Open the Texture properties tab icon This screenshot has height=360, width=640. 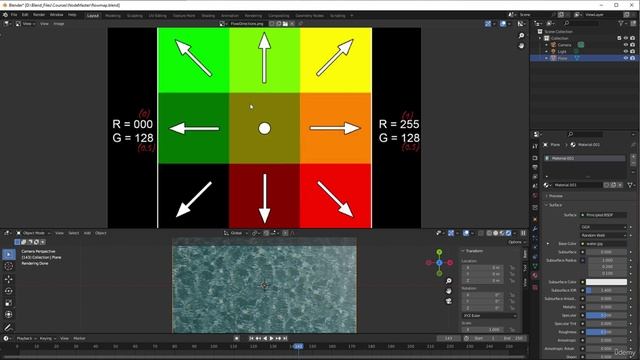coord(535,287)
